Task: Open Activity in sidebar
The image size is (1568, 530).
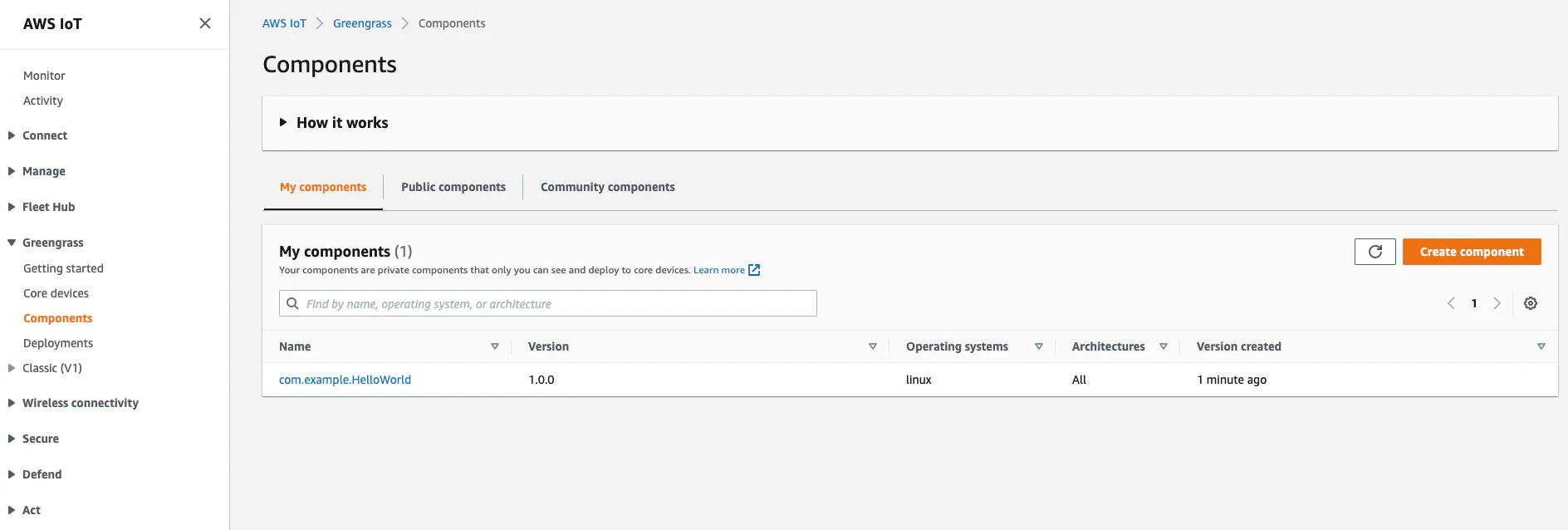Action: (43, 101)
